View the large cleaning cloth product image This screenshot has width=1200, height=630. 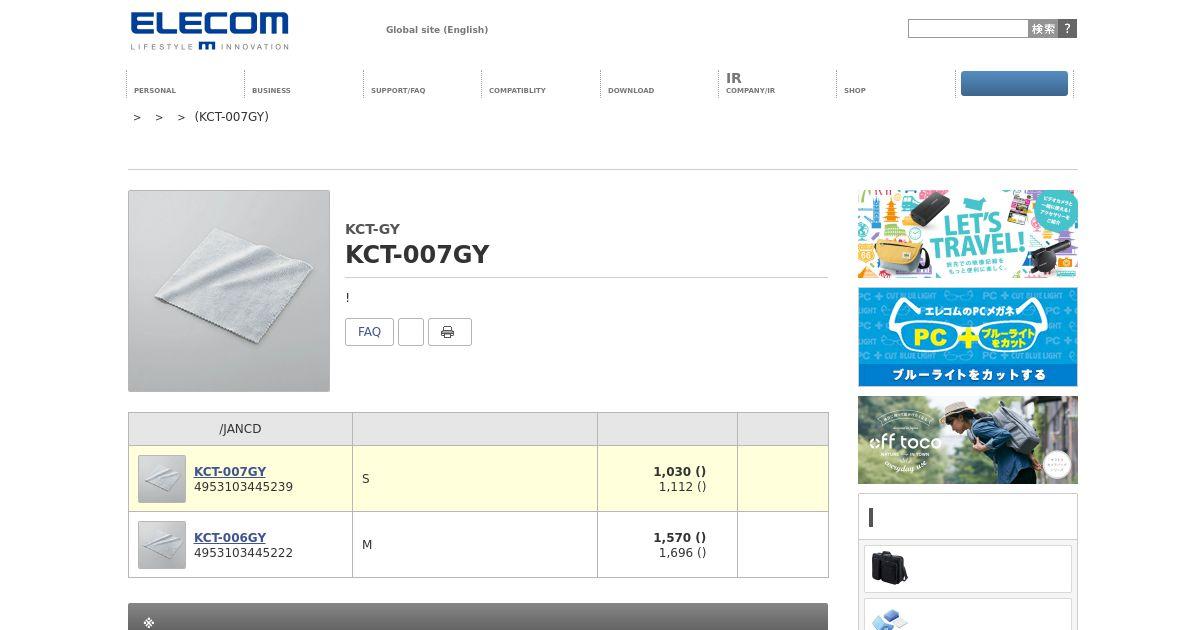[x=229, y=291]
